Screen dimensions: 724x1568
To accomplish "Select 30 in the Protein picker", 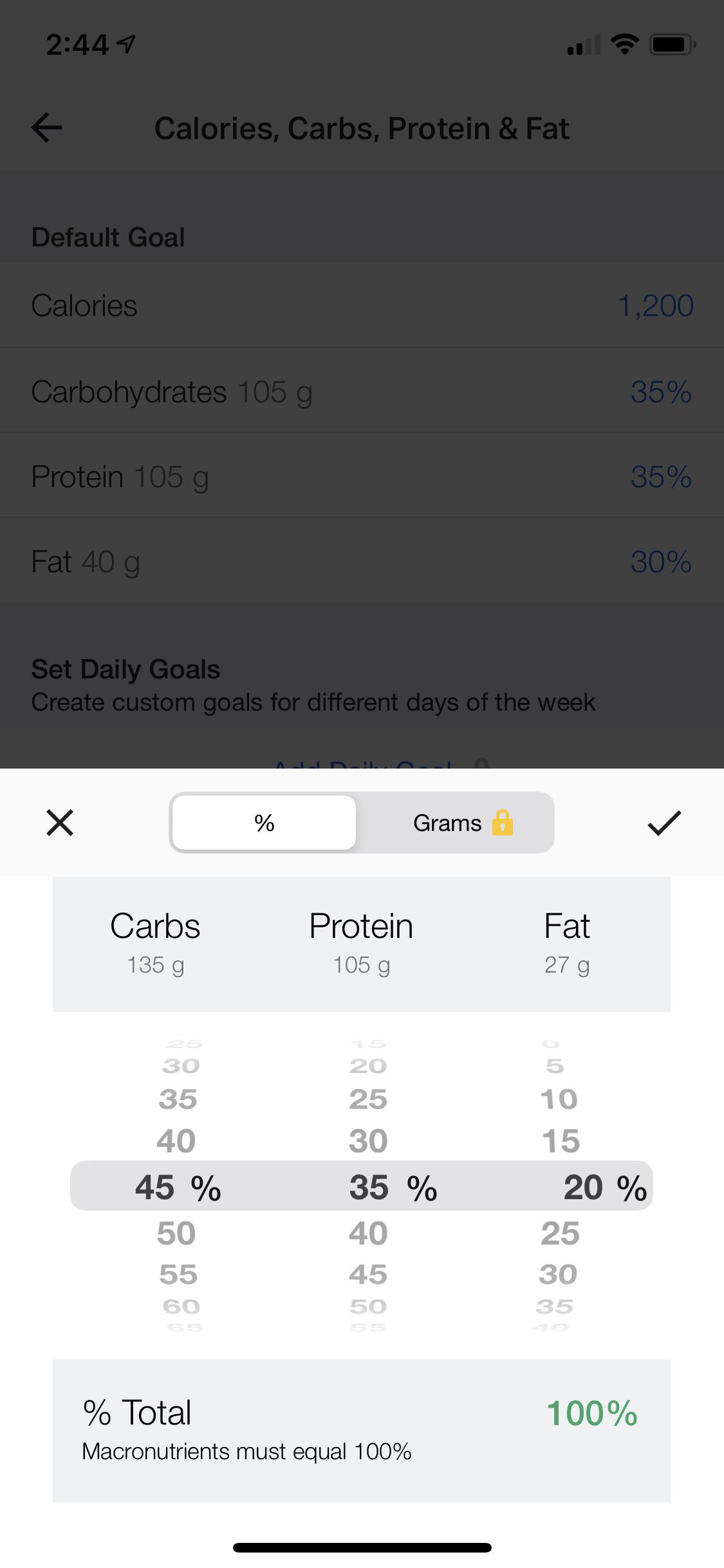I will tap(368, 1141).
